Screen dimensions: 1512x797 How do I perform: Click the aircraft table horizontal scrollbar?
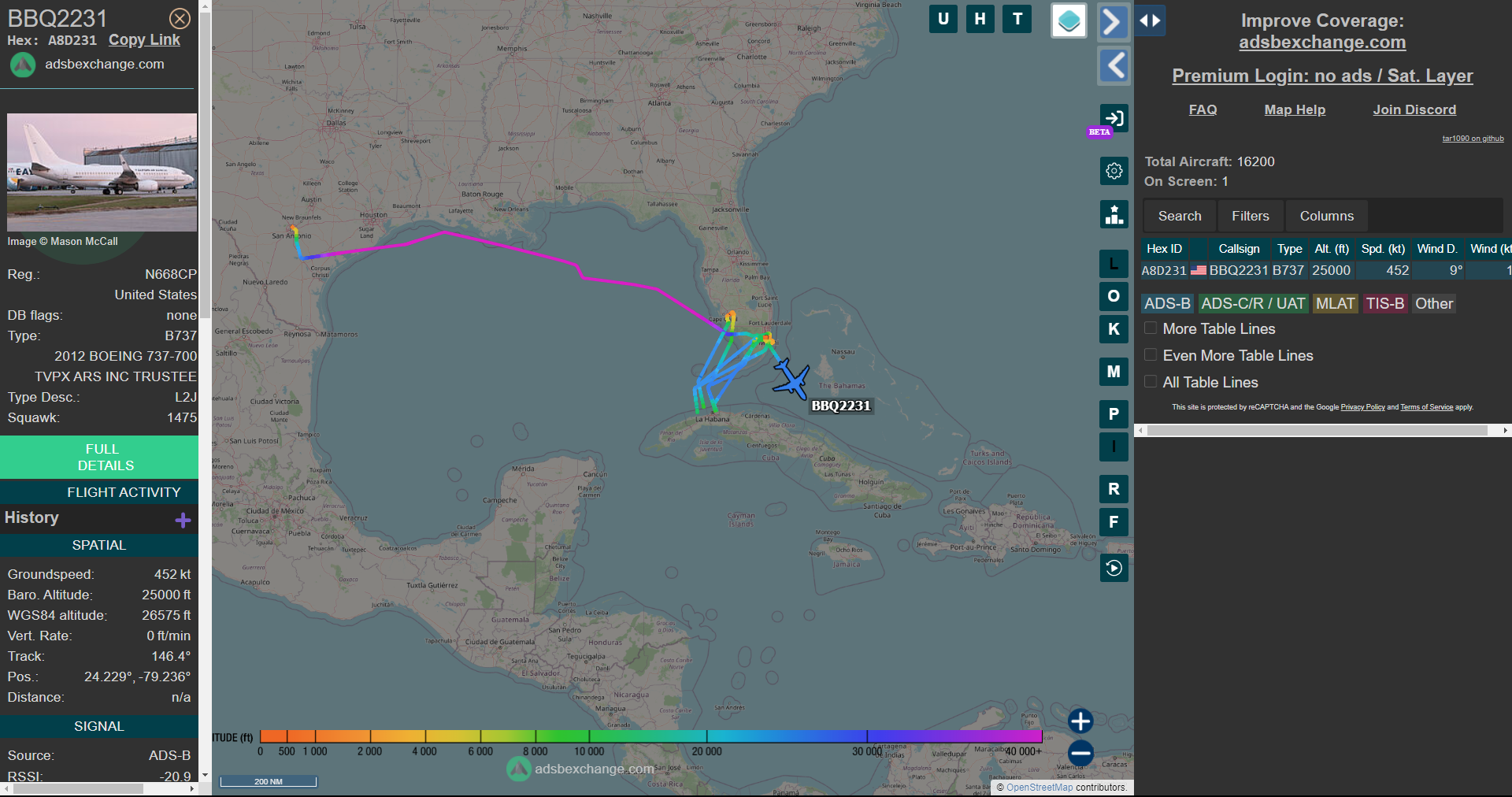1317,431
